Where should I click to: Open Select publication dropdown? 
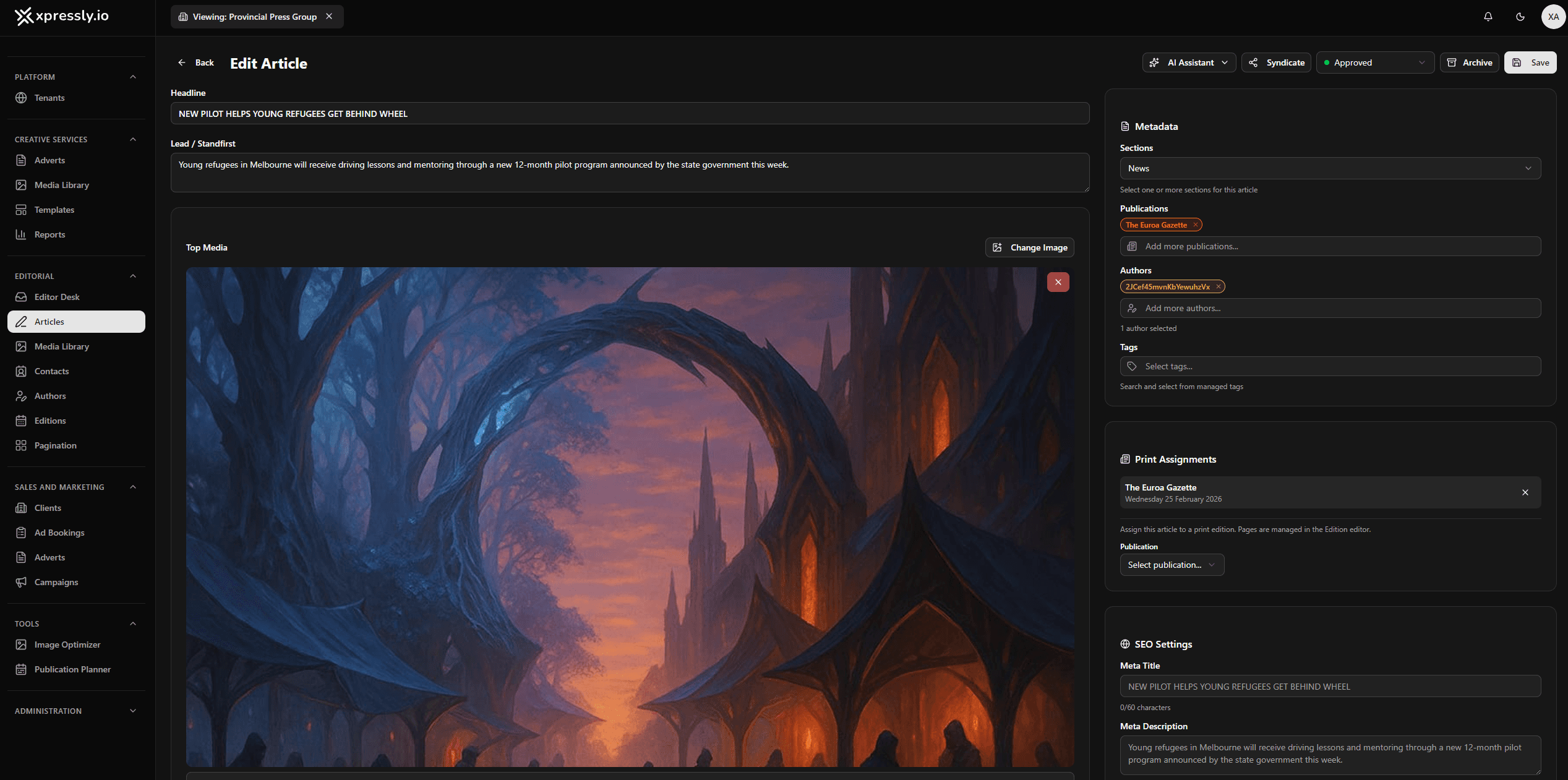tap(1172, 565)
